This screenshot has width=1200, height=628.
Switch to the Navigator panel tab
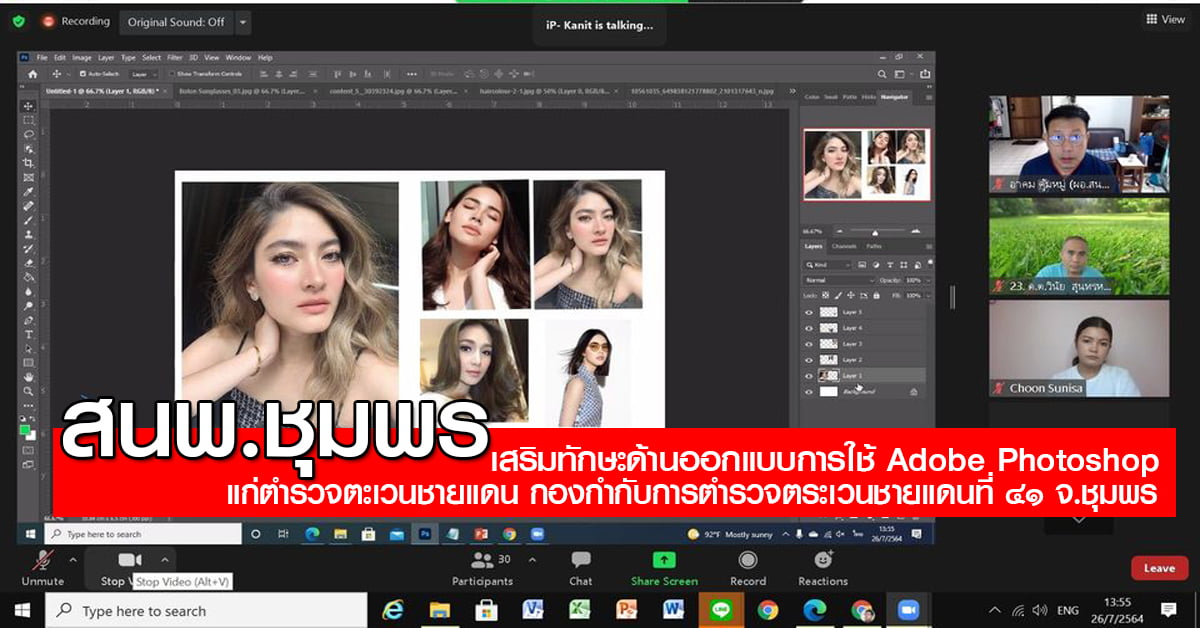pos(895,97)
